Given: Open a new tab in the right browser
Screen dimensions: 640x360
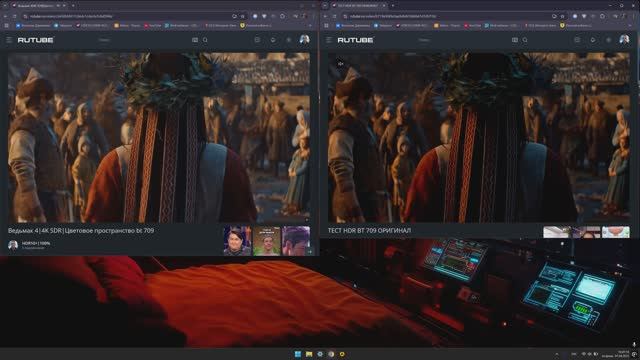Looking at the screenshot, I should [x=393, y=6].
